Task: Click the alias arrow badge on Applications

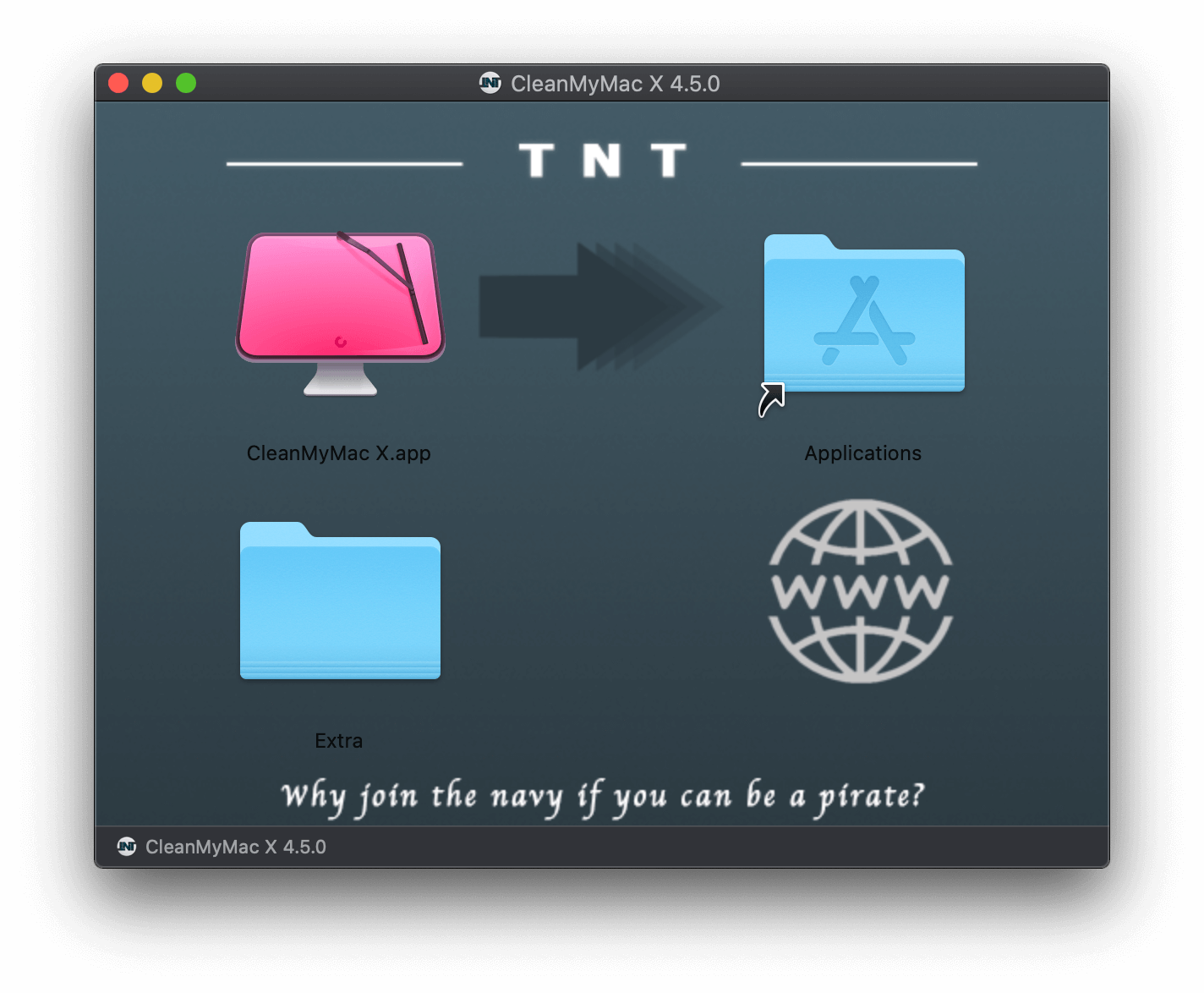Action: (x=771, y=400)
